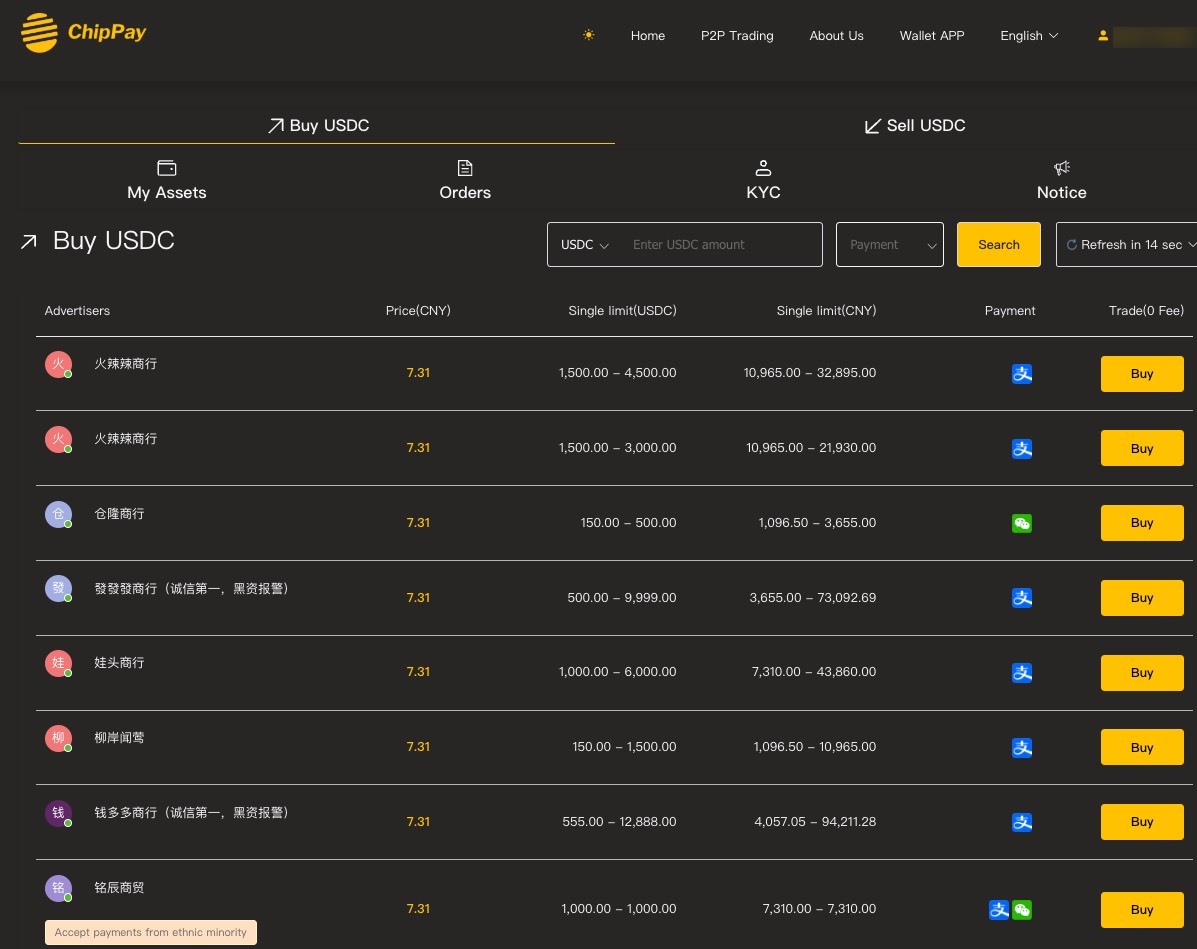Image resolution: width=1197 pixels, height=949 pixels.
Task: Open advertiser 娃头商行 name
Action: (119, 663)
